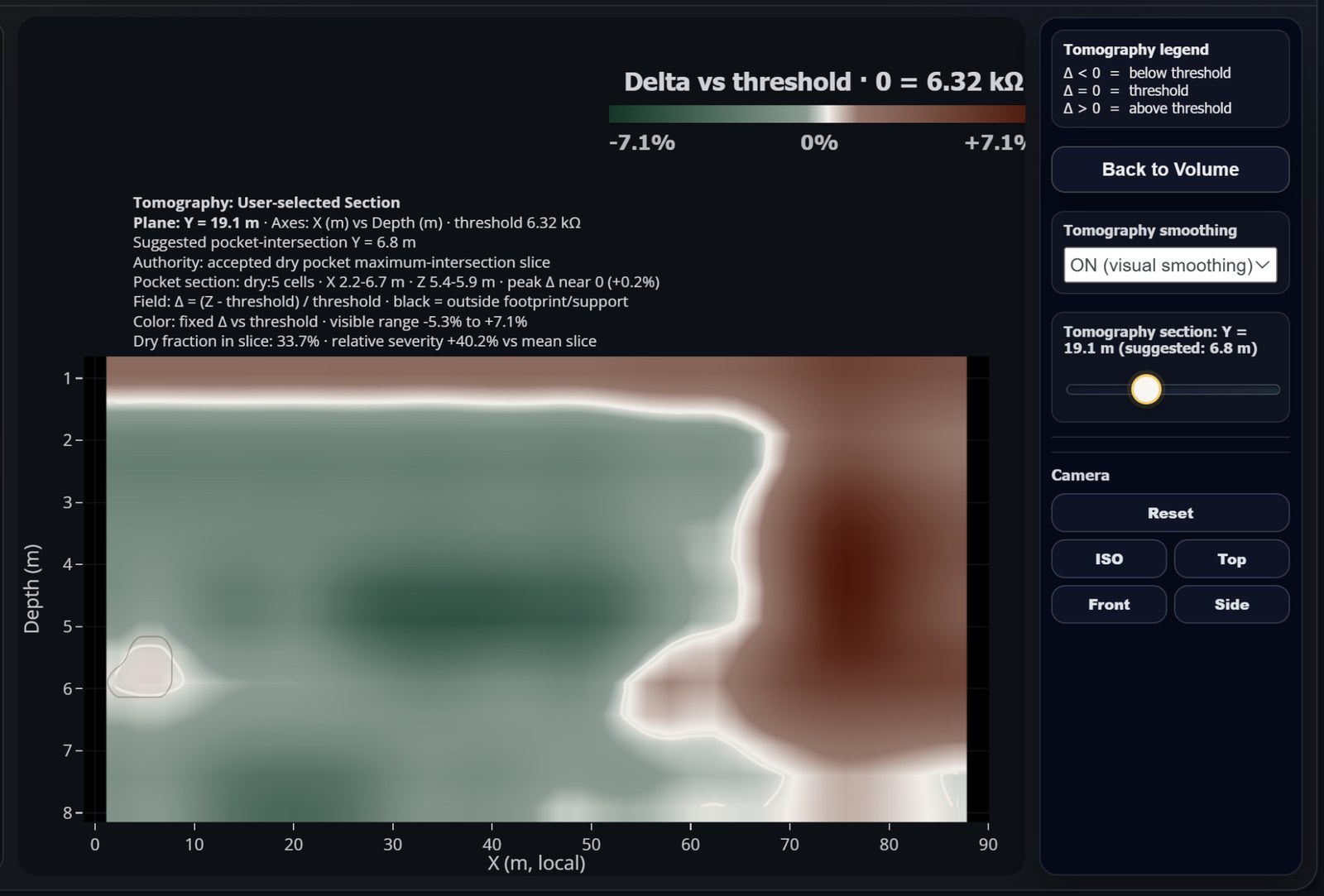The image size is (1324, 896).
Task: Switch camera to Side view
Action: coord(1231,605)
